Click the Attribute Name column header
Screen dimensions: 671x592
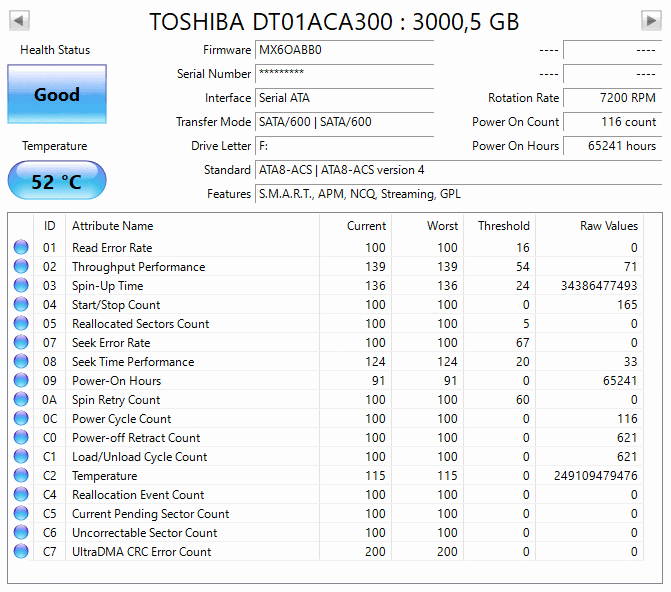[x=193, y=226]
